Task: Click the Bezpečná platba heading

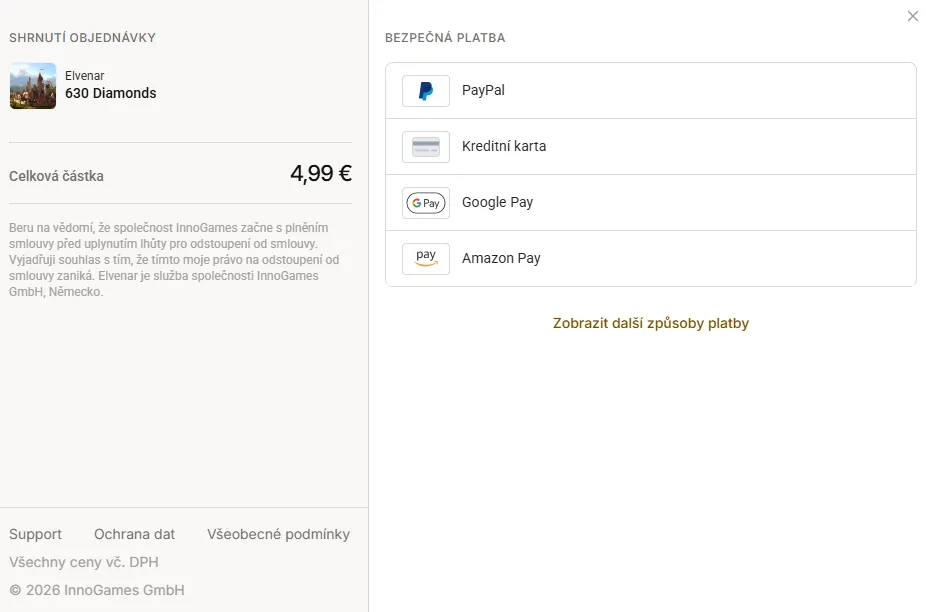Action: (x=445, y=38)
